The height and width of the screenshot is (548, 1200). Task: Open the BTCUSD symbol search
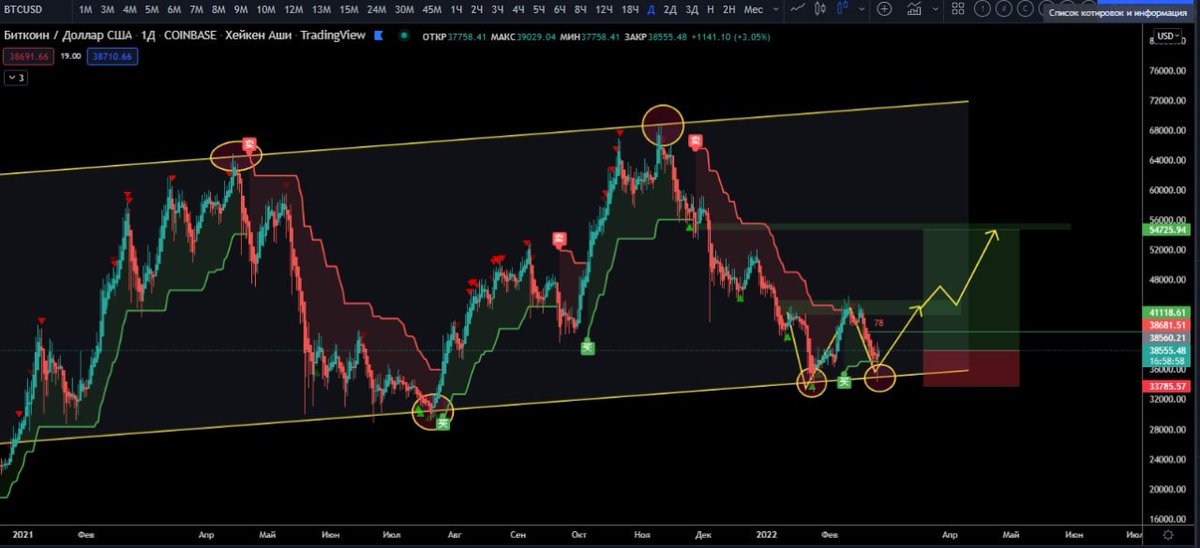(22, 9)
